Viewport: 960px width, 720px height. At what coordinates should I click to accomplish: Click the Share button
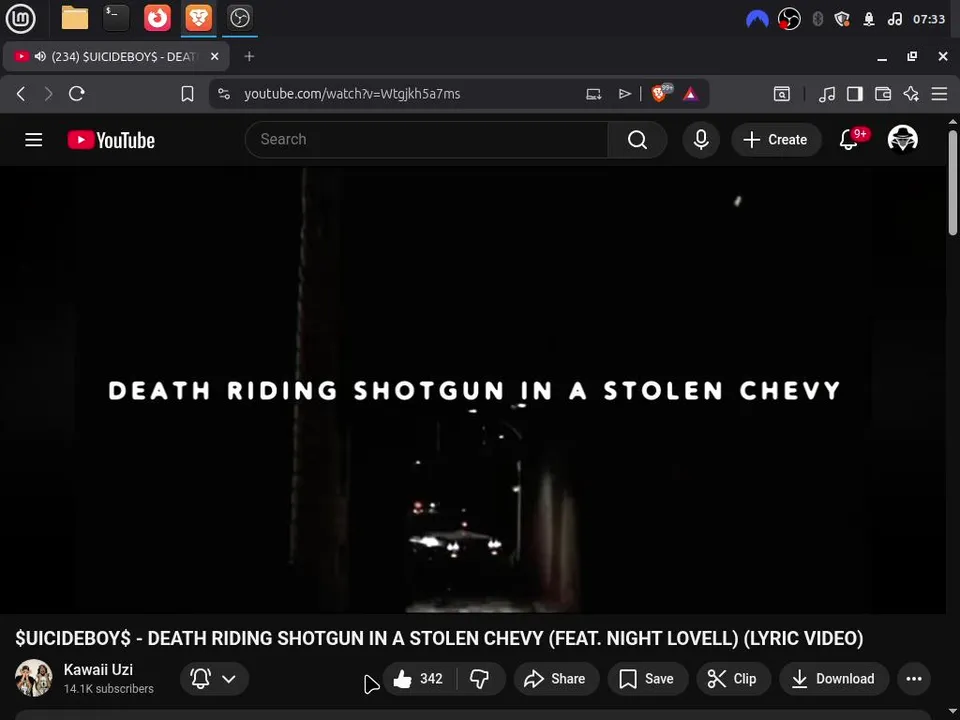point(556,678)
